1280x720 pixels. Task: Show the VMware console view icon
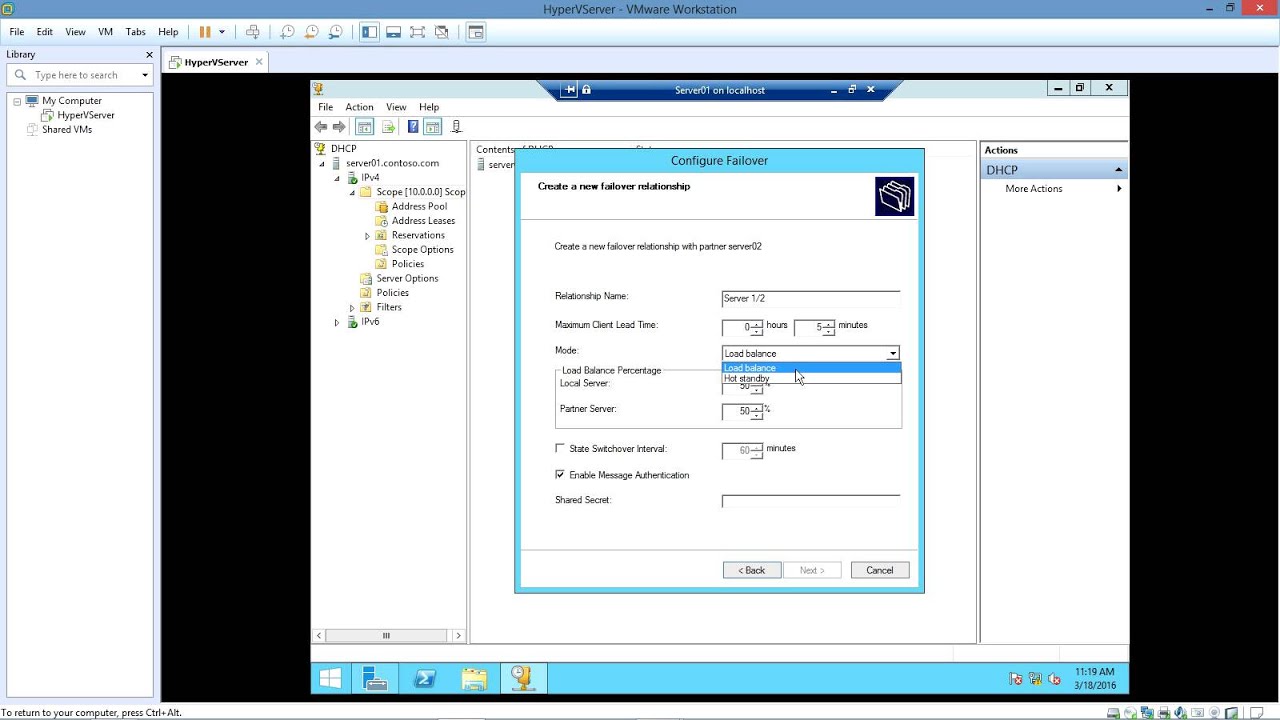coord(476,32)
